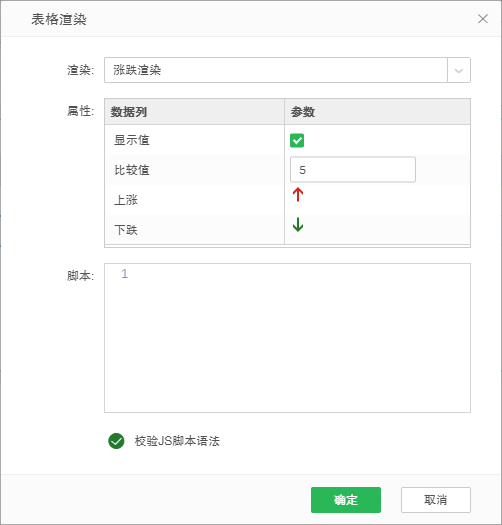Screen dimensions: 502x525
Task: Click the 表格渲染 dialog title
Action: click(59, 19)
